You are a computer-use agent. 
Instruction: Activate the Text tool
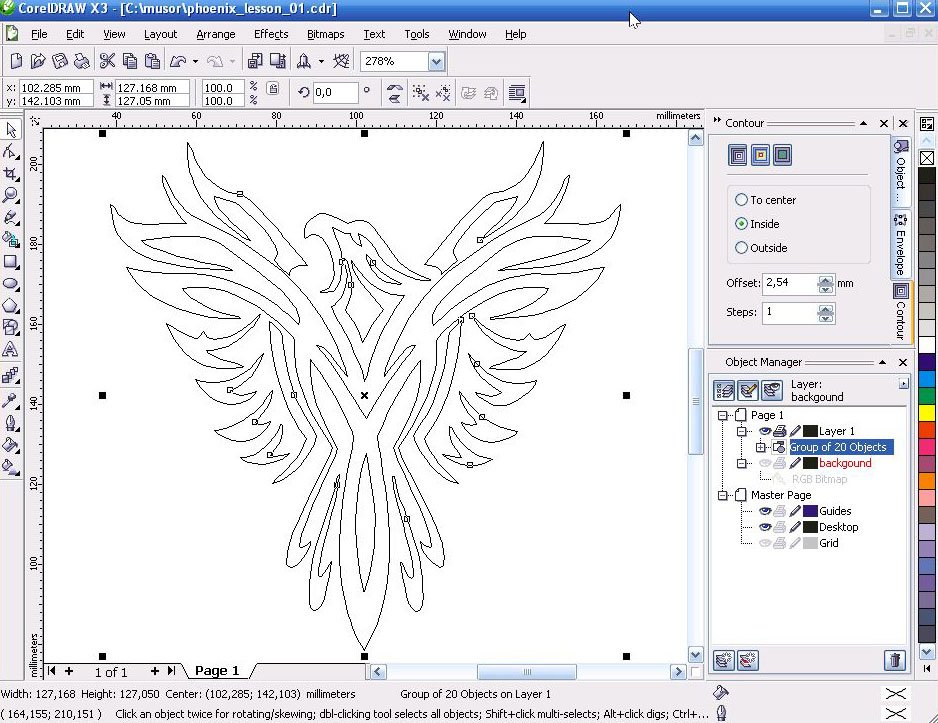click(x=11, y=349)
